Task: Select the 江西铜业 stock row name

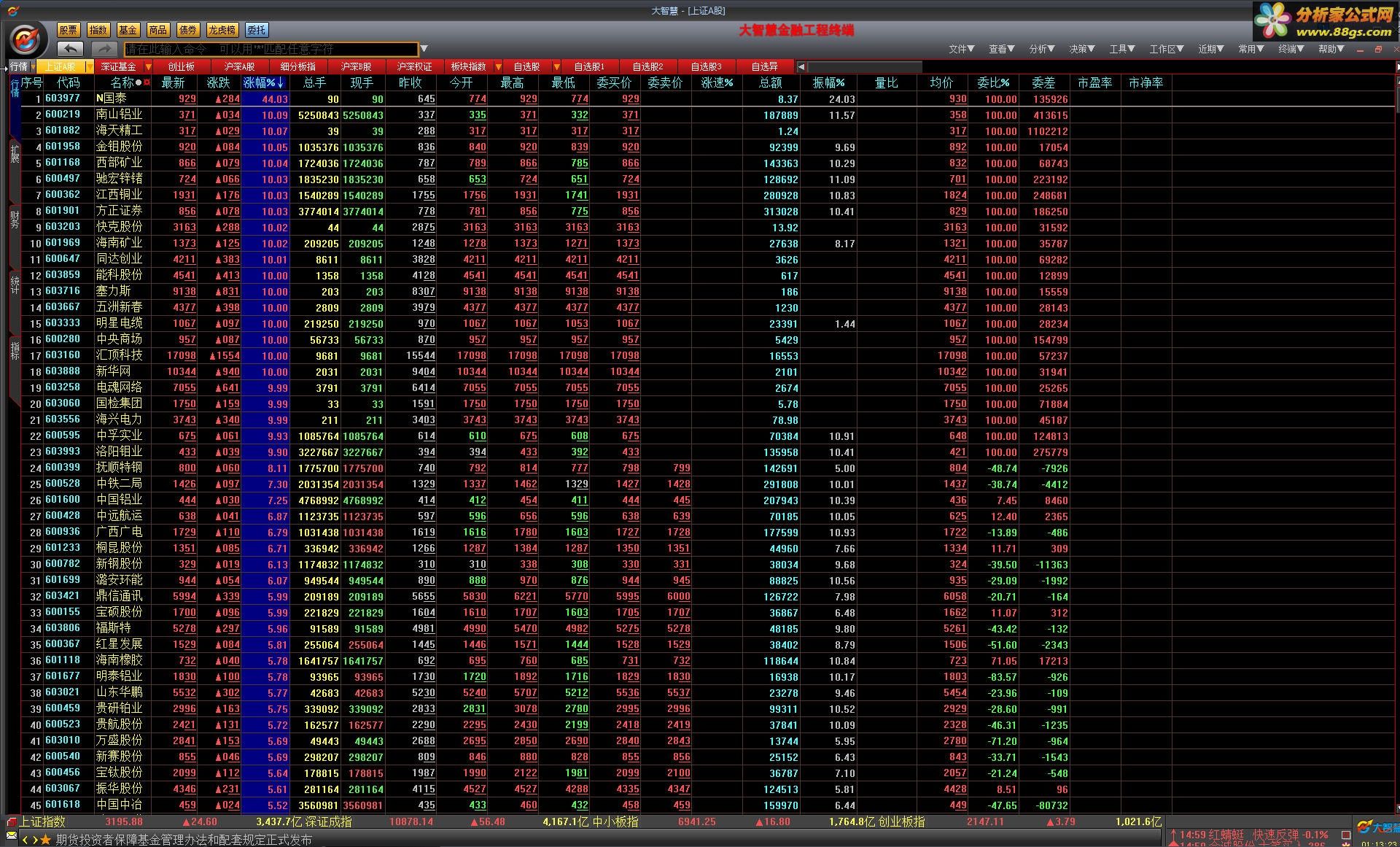Action: [x=120, y=195]
